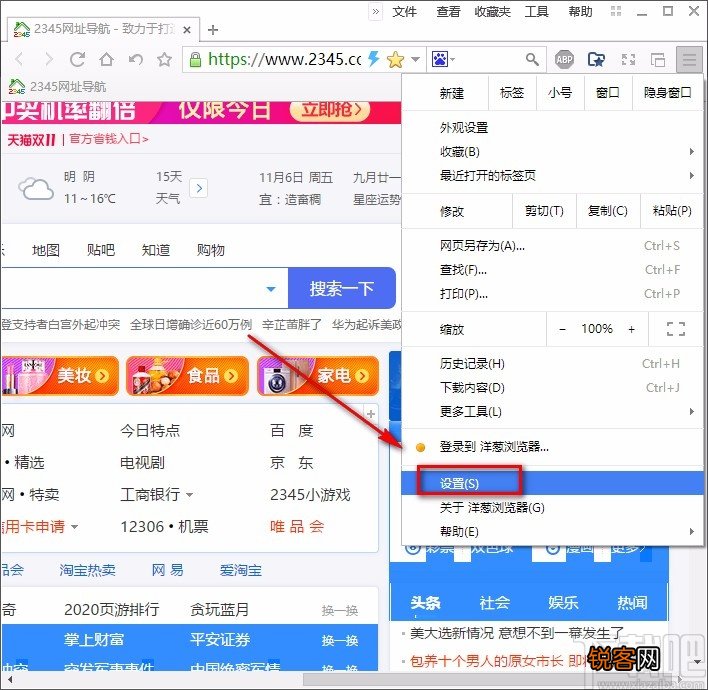The width and height of the screenshot is (708, 690).
Task: Click the cloudy weather icon
Action: tap(36, 188)
